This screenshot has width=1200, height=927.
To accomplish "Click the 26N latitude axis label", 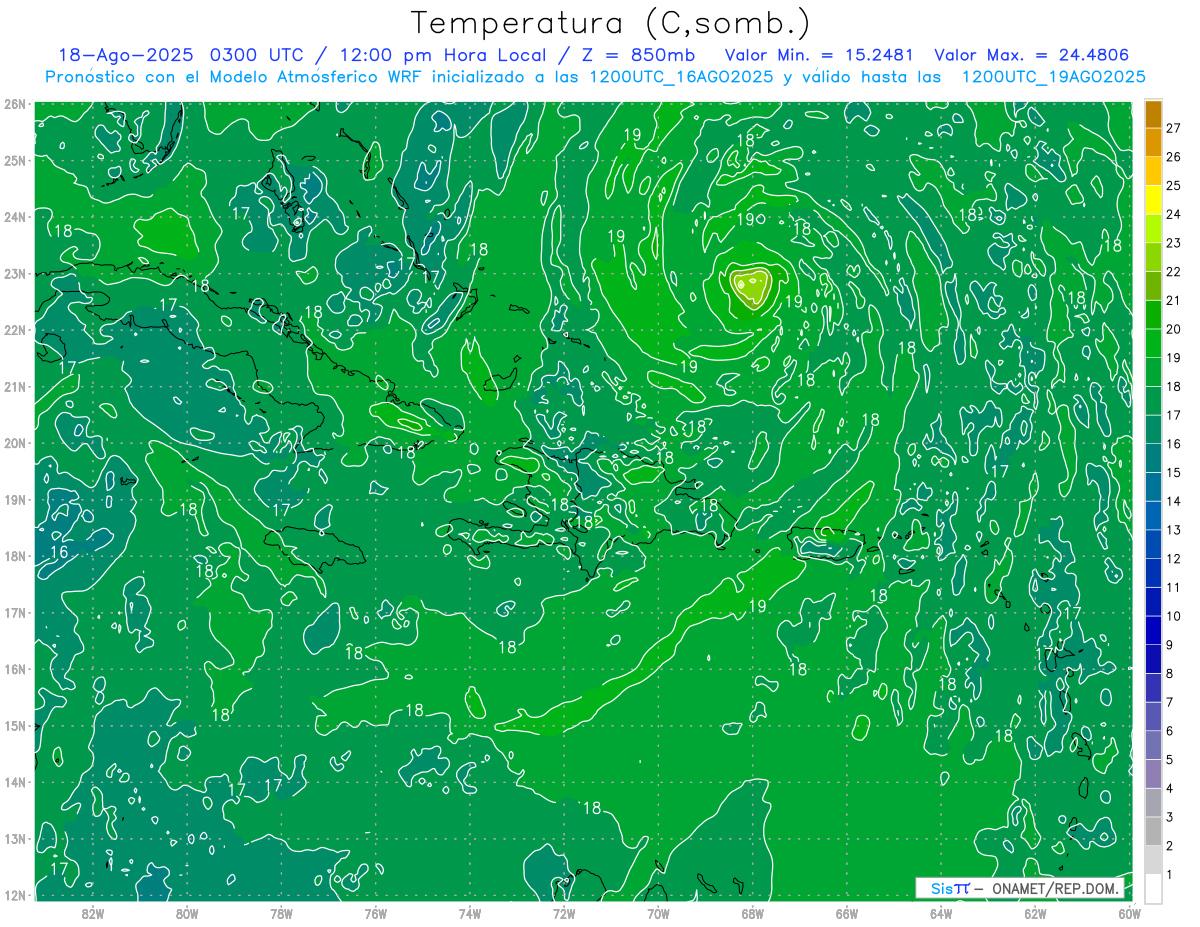I will point(14,104).
